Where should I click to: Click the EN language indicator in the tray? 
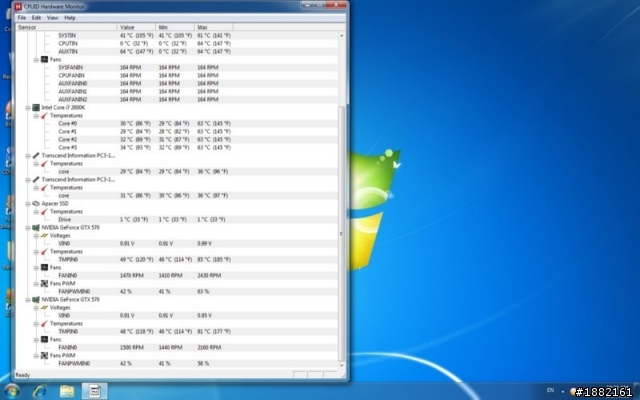click(x=550, y=391)
